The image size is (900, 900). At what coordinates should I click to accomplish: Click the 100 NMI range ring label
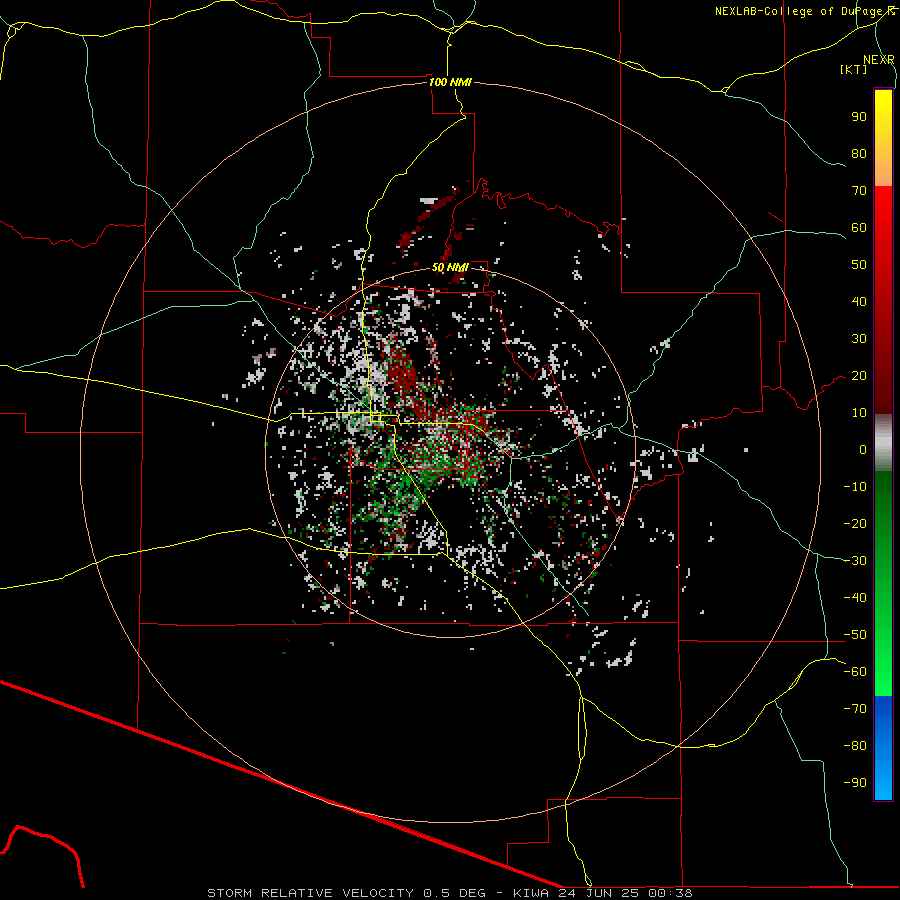pos(450,82)
